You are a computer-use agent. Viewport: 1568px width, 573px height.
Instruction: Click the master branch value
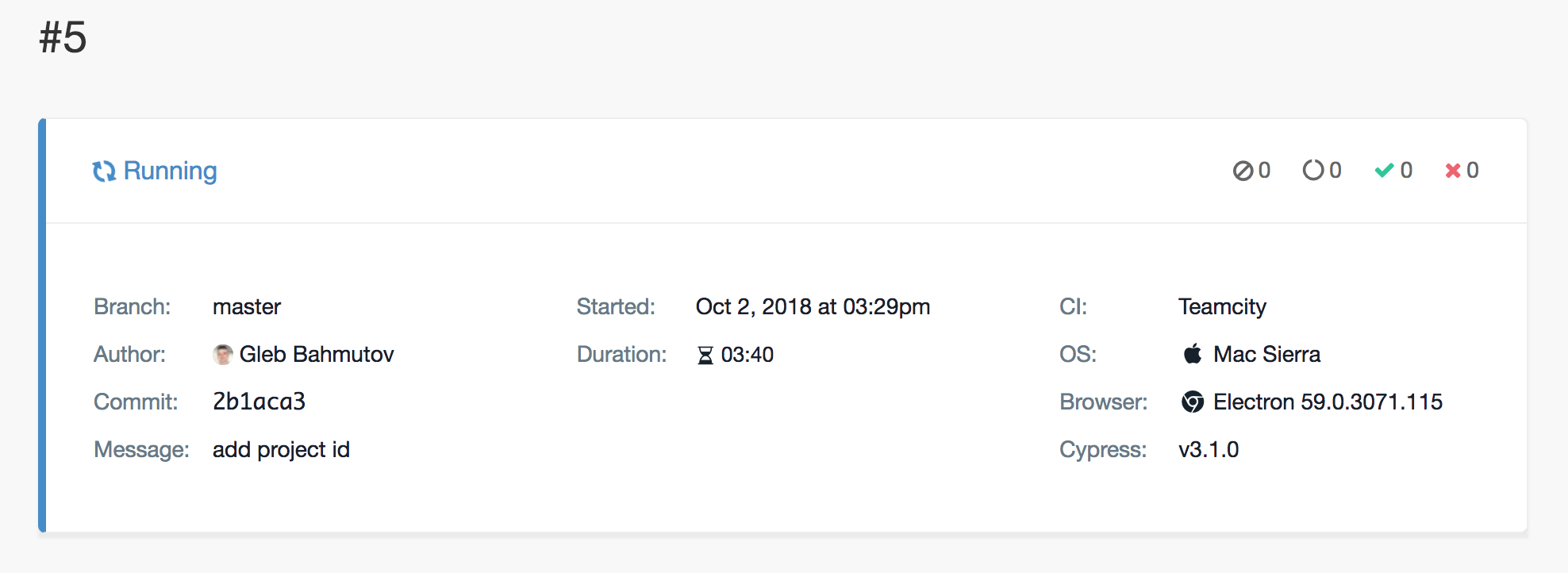point(247,306)
